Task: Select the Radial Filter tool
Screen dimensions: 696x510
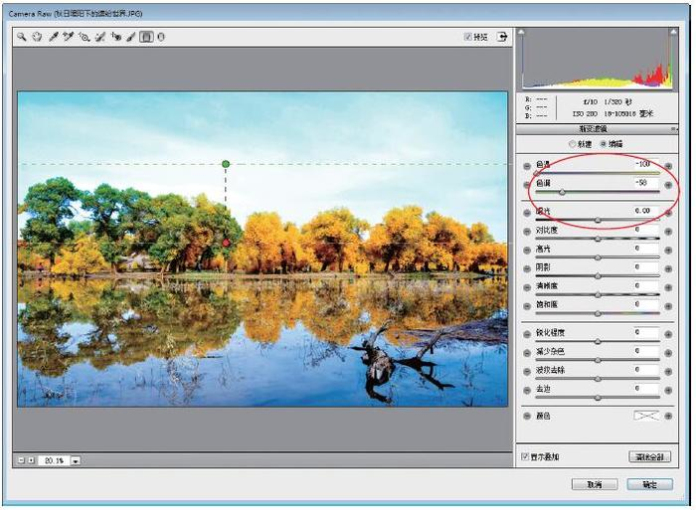Action: (x=160, y=37)
